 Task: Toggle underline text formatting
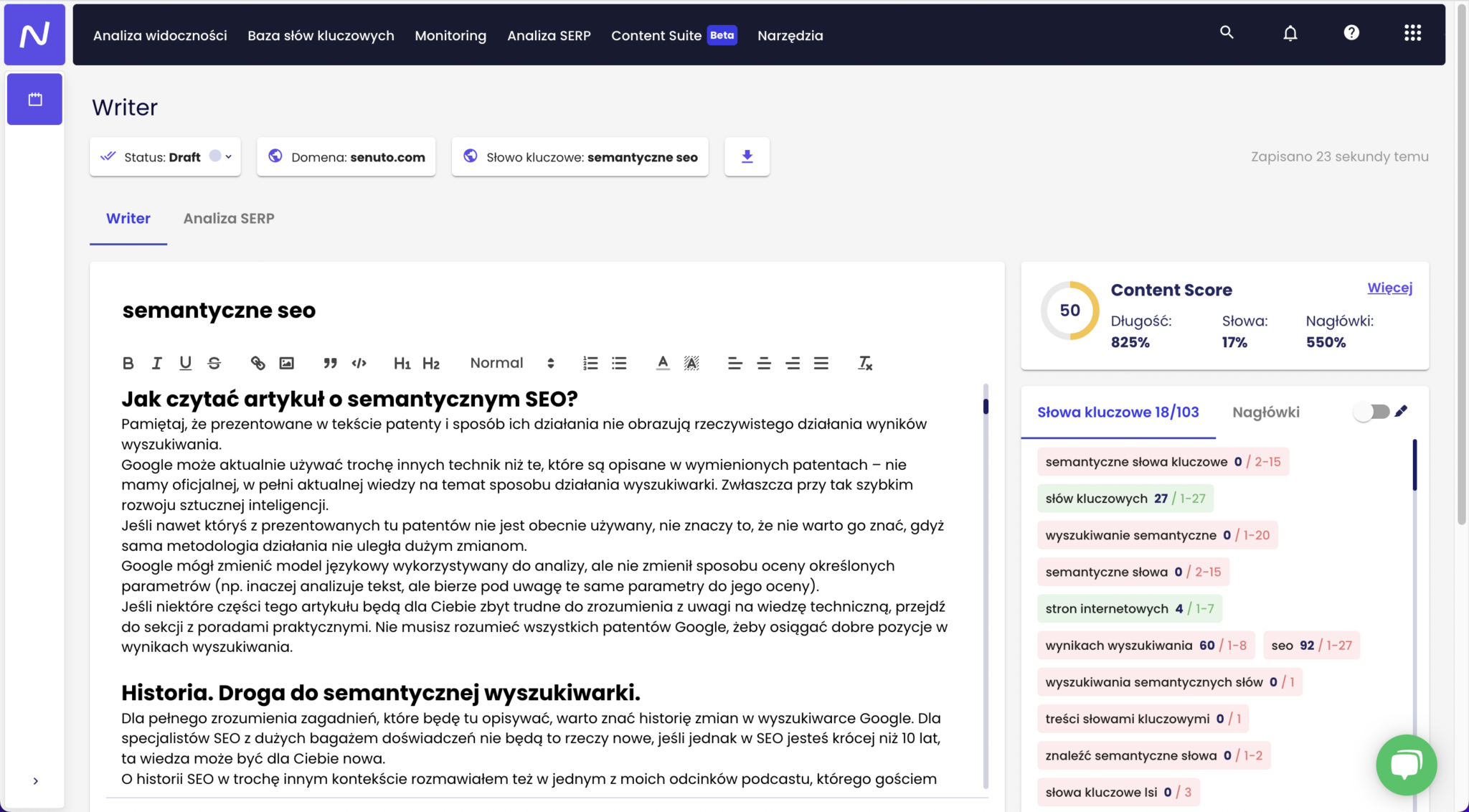pos(185,363)
